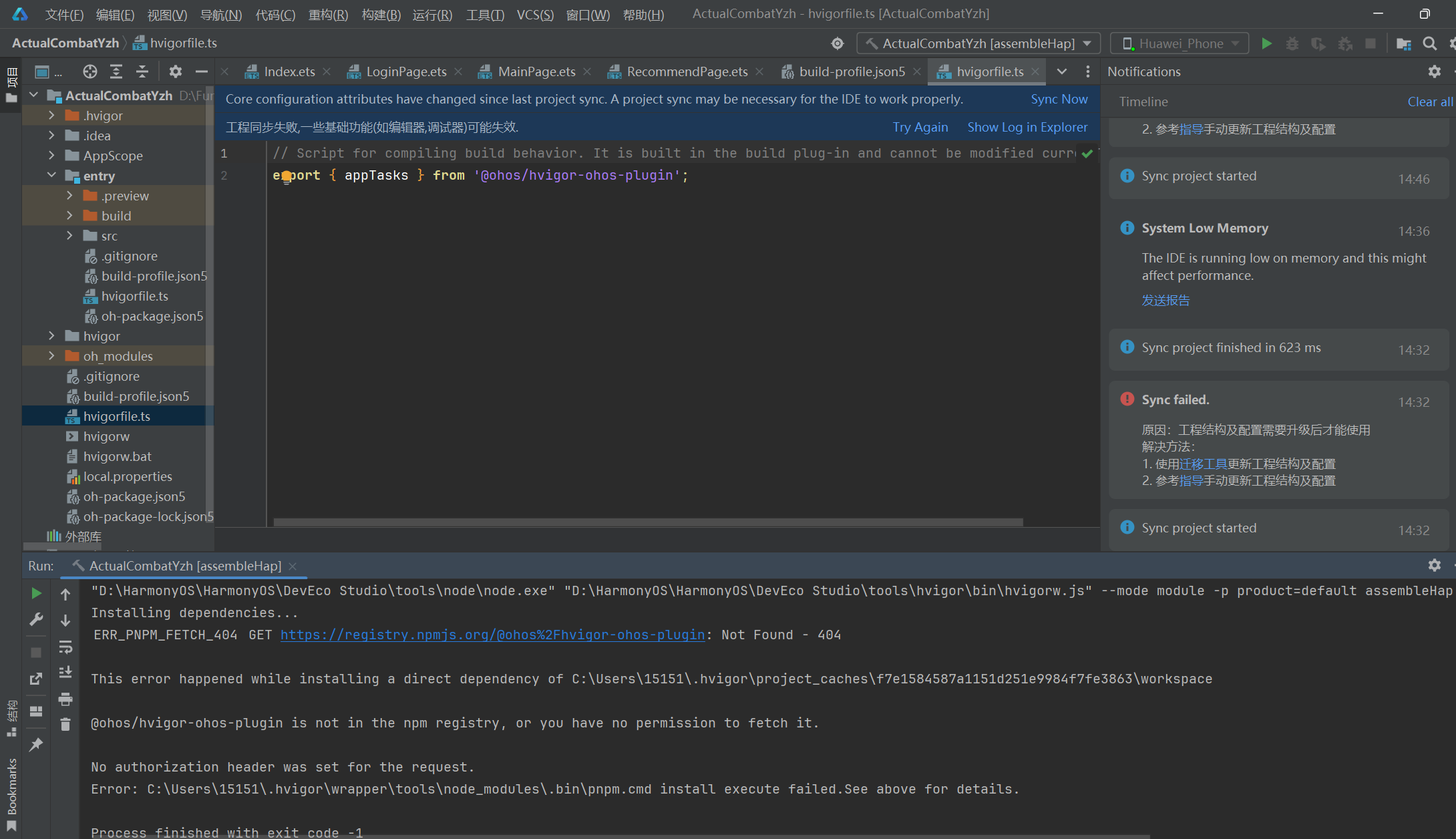
Task: Click Try Again in sync failure banner
Action: pyautogui.click(x=920, y=127)
